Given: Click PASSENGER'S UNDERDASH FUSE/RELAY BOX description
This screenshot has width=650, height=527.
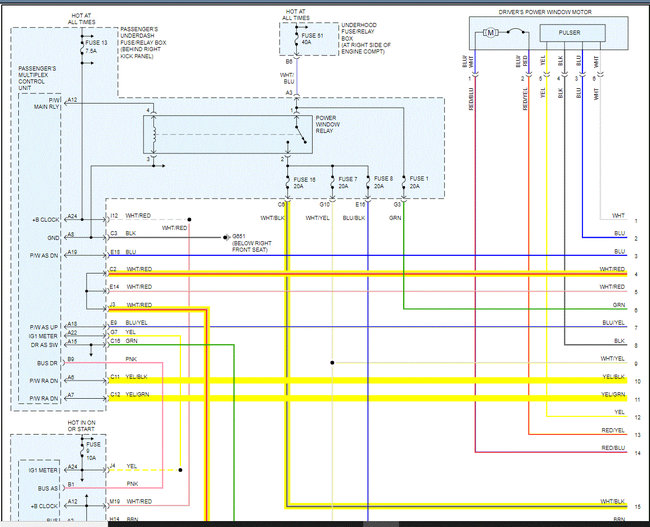Looking at the screenshot, I should (x=143, y=42).
